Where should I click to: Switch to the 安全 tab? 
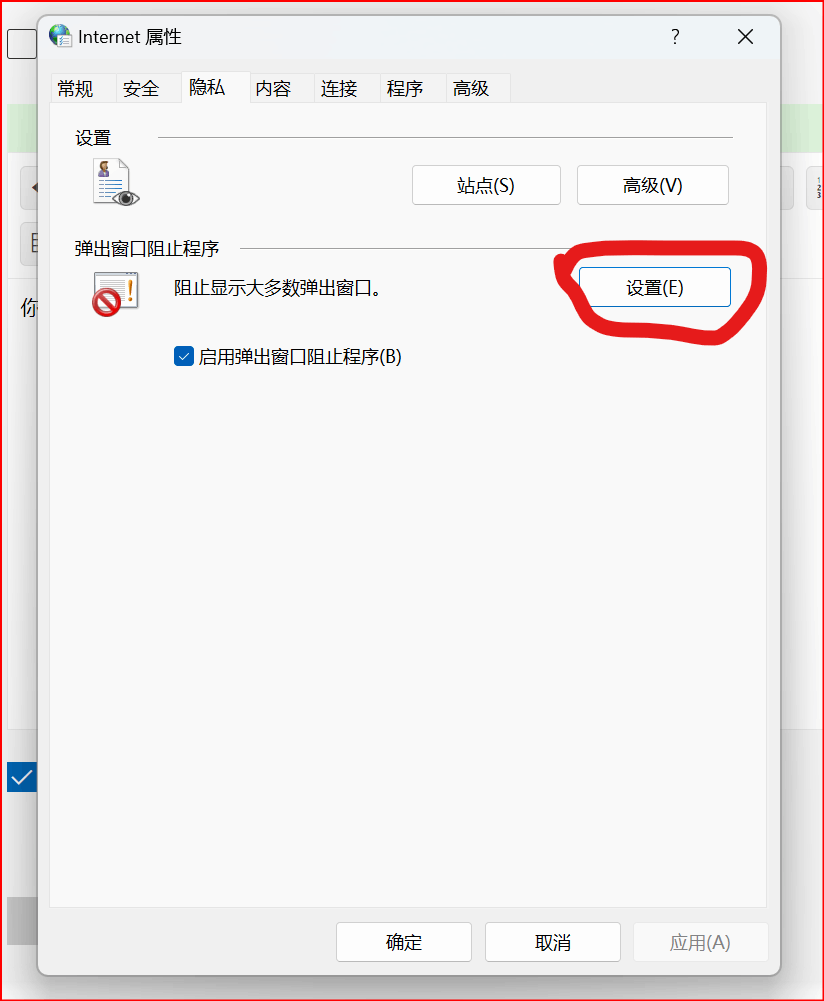[x=141, y=89]
